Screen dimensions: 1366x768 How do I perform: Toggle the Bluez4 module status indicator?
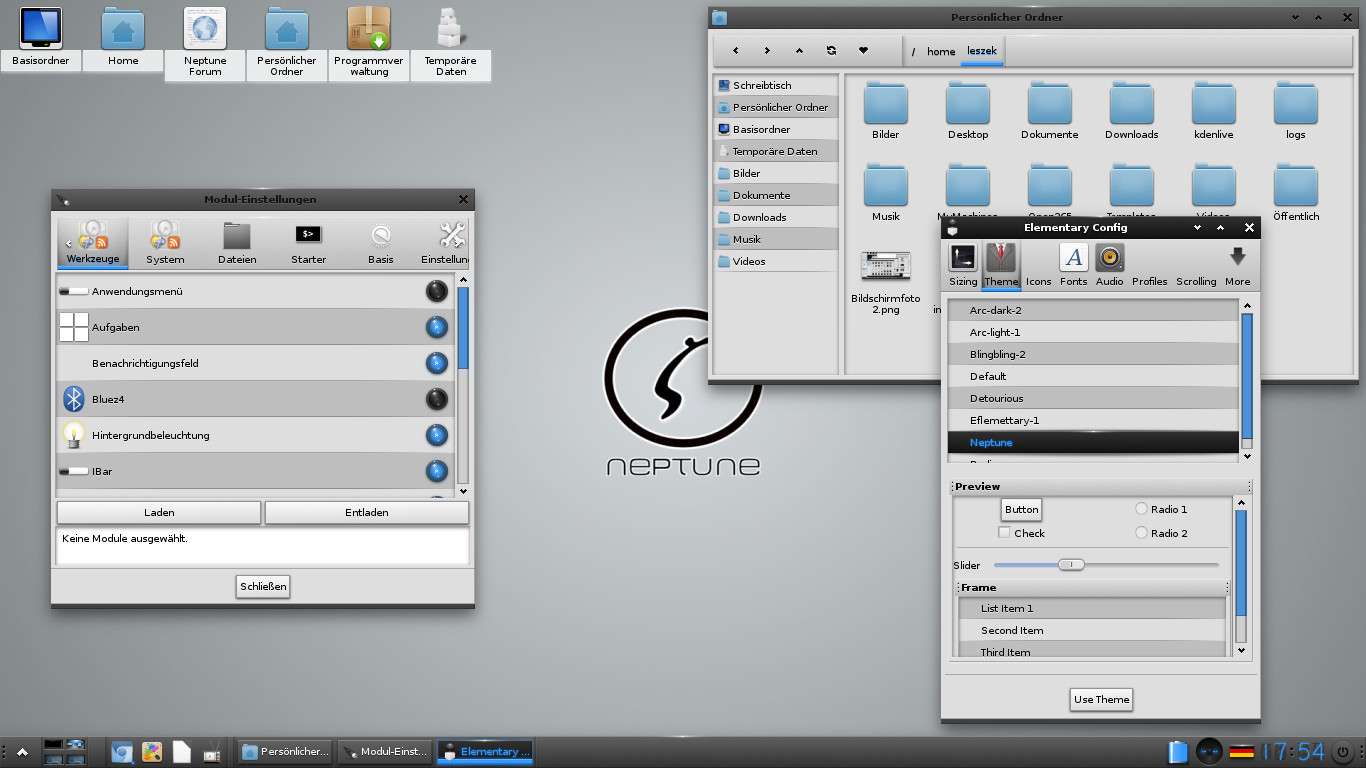(x=437, y=399)
